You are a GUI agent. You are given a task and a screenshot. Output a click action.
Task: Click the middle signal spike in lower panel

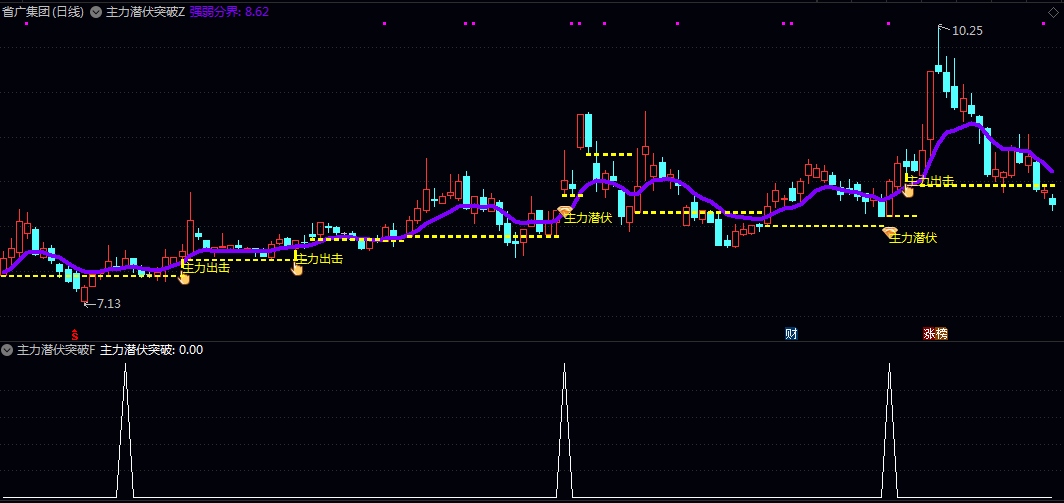(x=564, y=431)
